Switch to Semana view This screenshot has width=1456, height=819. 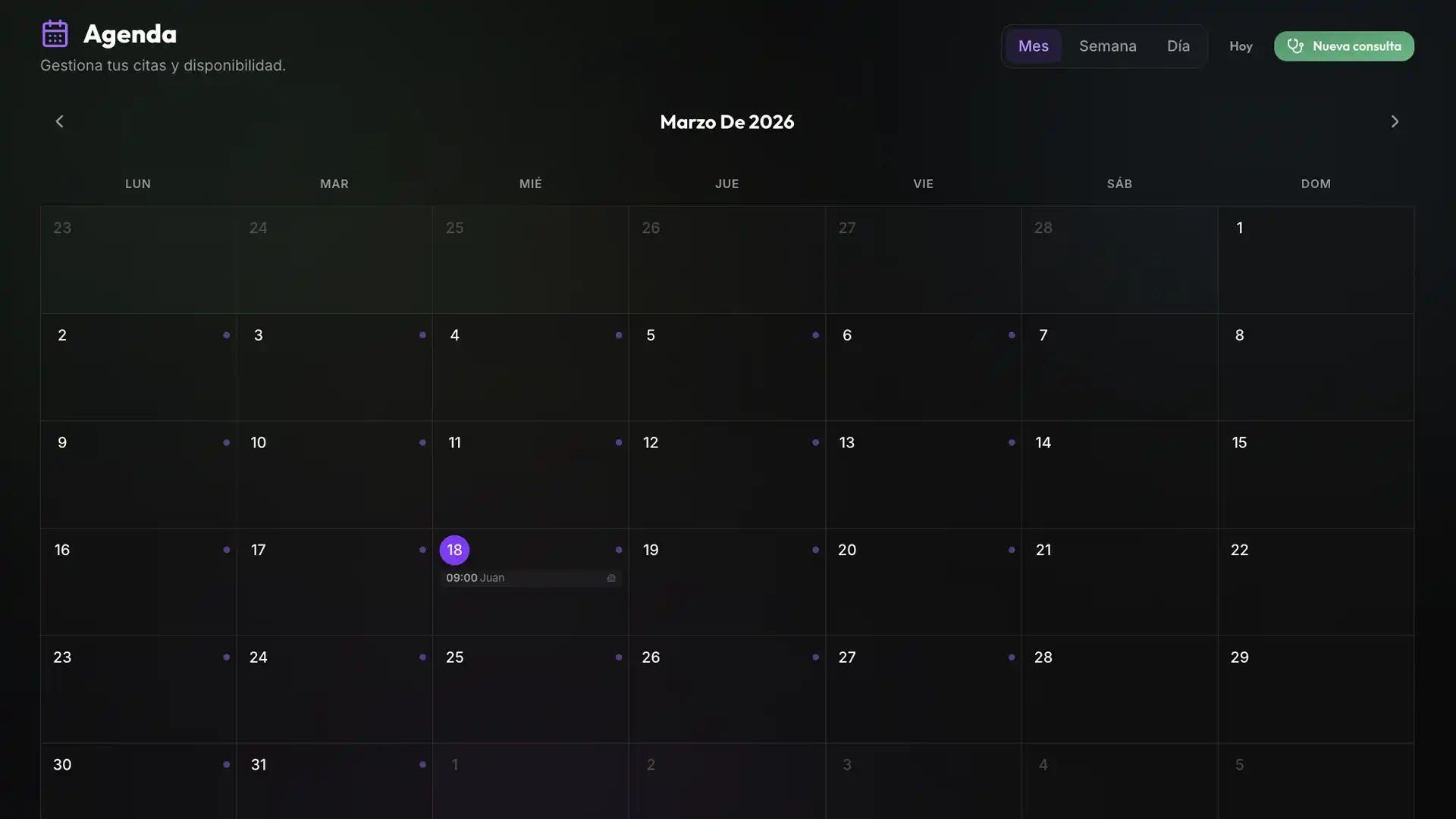click(1107, 46)
